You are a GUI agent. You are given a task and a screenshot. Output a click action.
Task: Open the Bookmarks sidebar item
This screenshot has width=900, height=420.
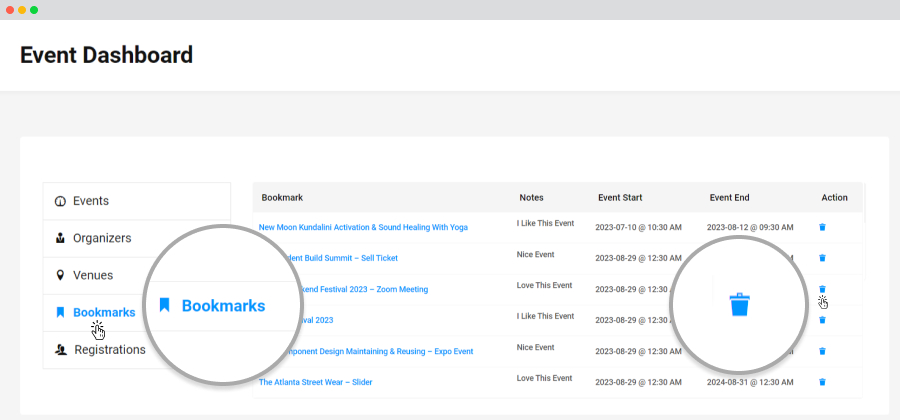(95, 313)
